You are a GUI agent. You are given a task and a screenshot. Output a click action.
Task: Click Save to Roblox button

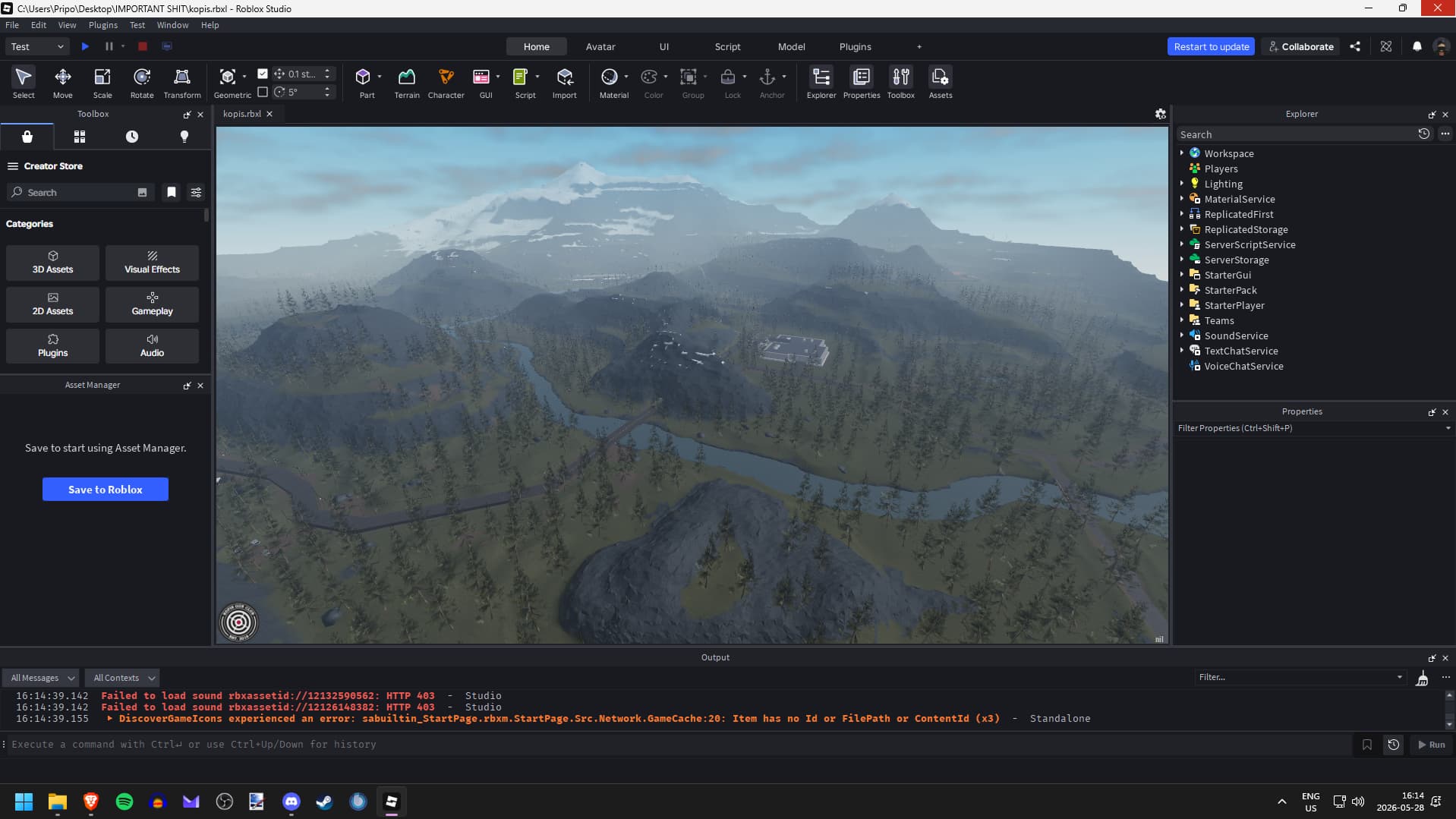[106, 490]
